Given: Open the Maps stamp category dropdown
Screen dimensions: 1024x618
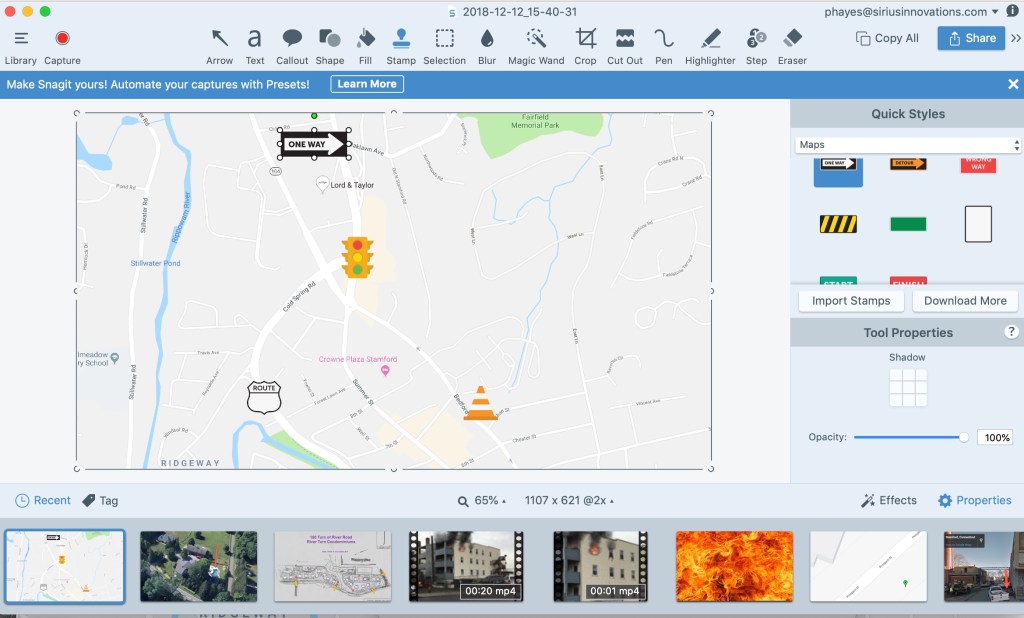Looking at the screenshot, I should pos(907,145).
